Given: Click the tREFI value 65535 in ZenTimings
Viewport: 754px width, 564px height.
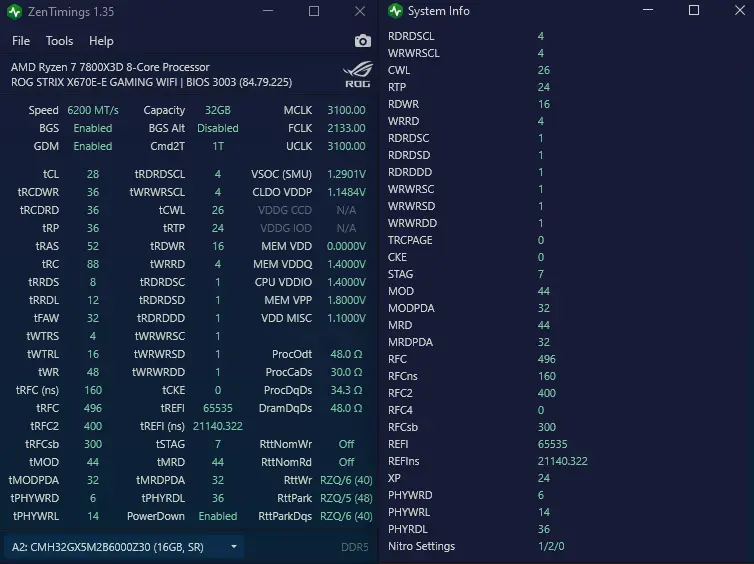Looking at the screenshot, I should pyautogui.click(x=218, y=408).
